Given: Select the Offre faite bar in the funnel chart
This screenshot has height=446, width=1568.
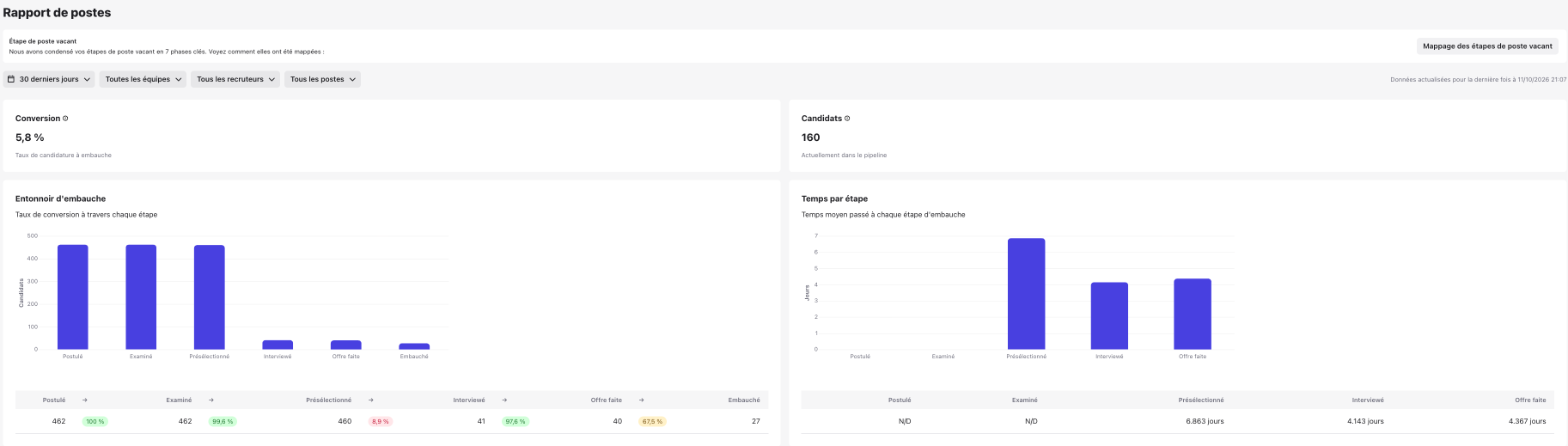Looking at the screenshot, I should click(346, 344).
